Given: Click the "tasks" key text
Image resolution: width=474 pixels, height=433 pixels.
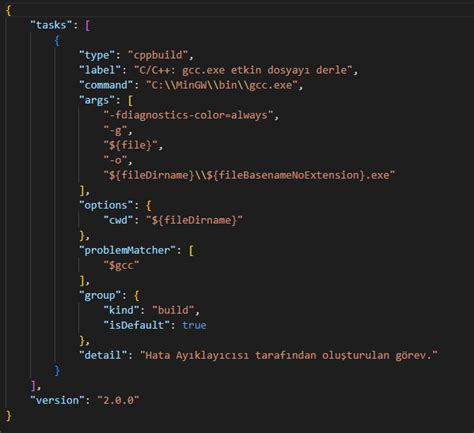Looking at the screenshot, I should coord(51,25).
